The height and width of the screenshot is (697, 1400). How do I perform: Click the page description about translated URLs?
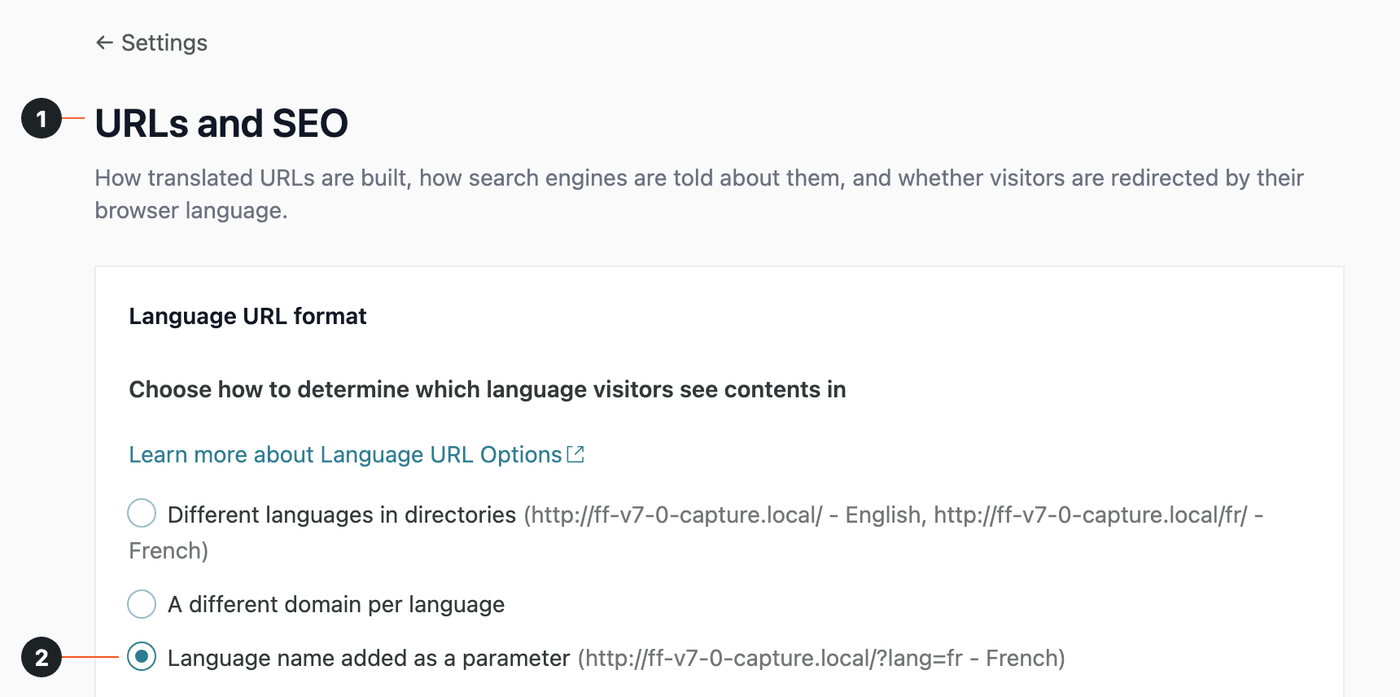699,195
